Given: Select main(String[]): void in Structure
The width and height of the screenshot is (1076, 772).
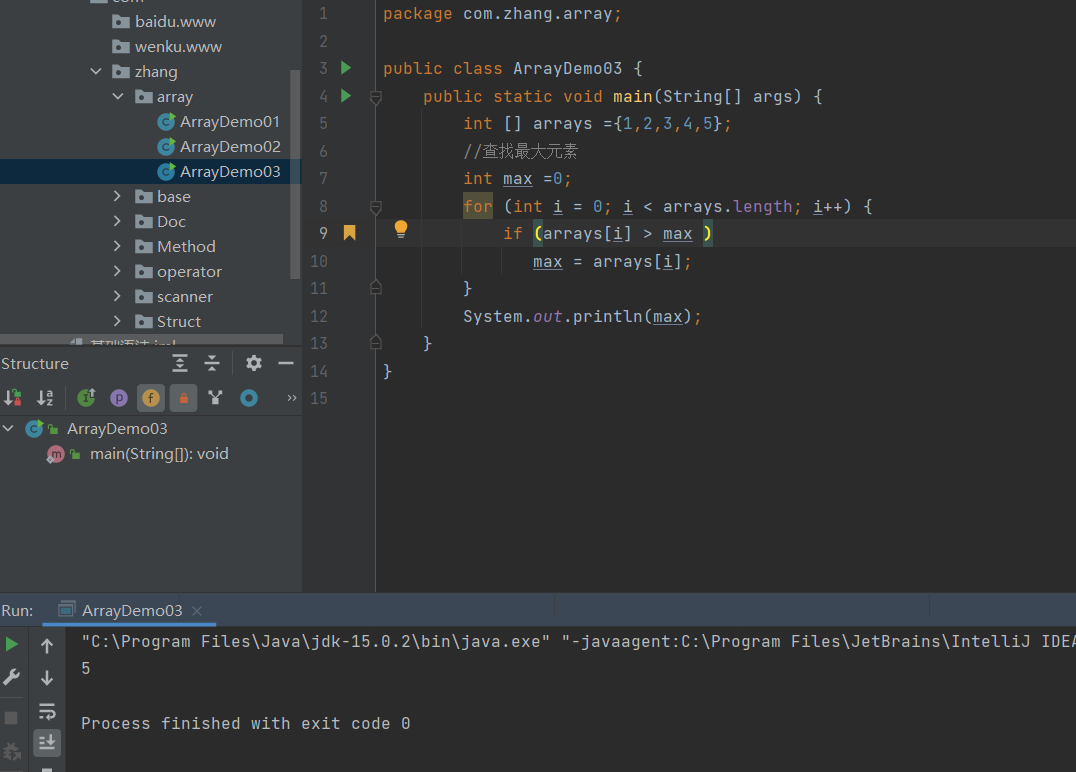Looking at the screenshot, I should pyautogui.click(x=159, y=454).
